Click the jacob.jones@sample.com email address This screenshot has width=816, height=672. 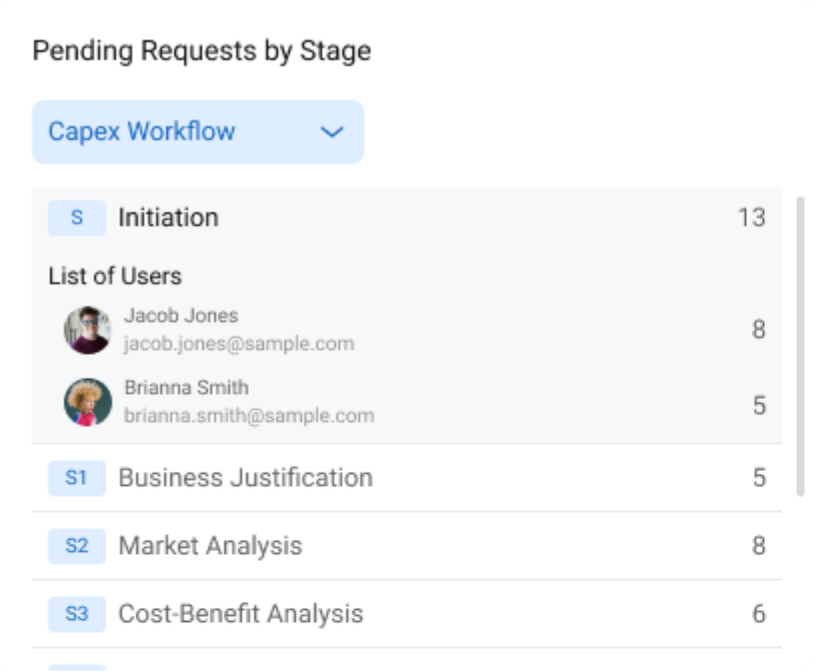[x=238, y=344]
